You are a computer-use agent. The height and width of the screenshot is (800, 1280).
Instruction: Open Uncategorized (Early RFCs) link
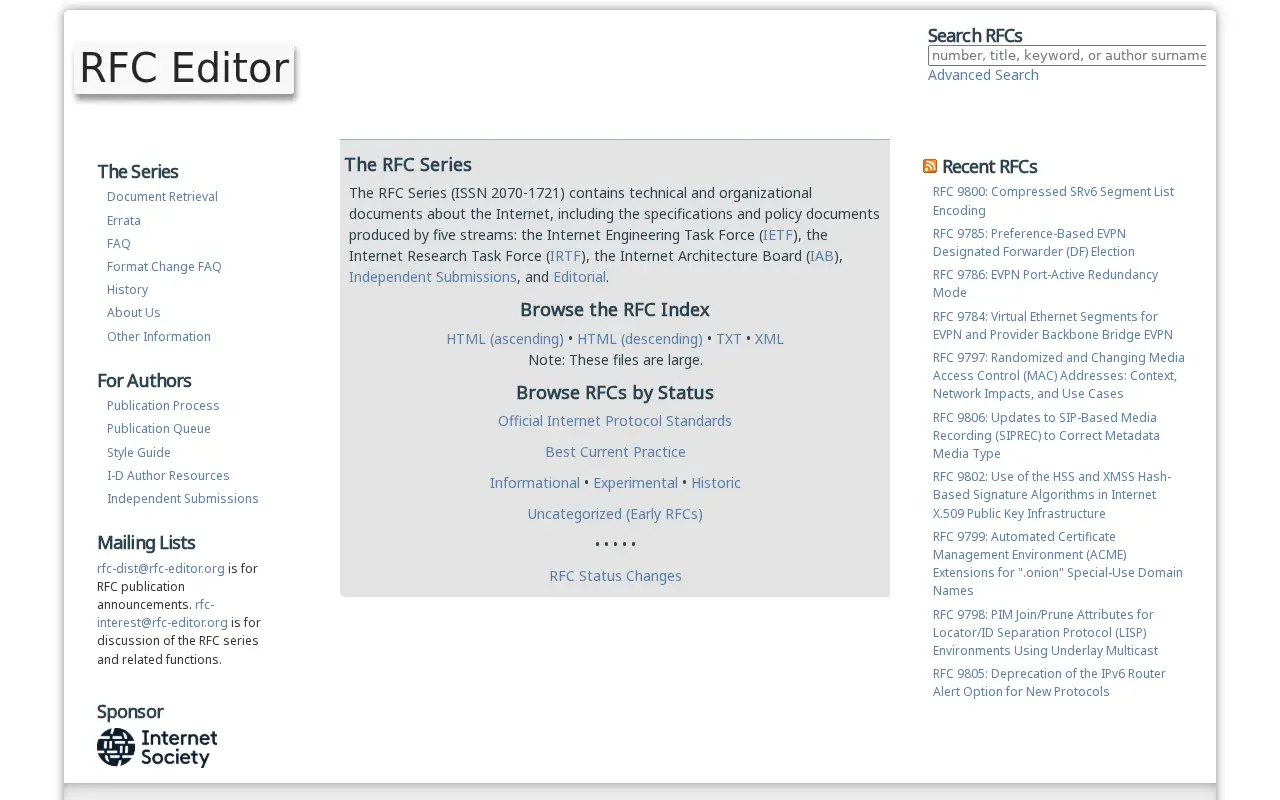coord(615,514)
